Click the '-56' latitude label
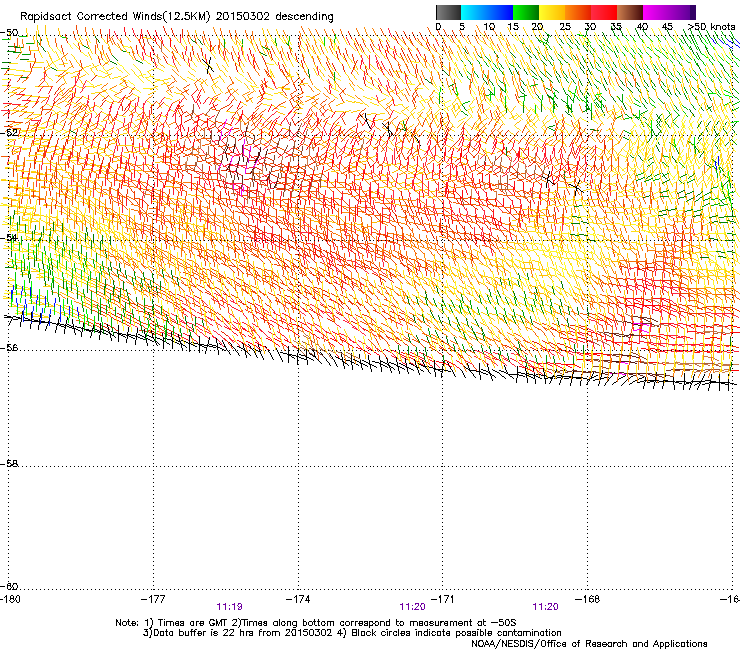Image resolution: width=740 pixels, height=650 pixels. tap(9, 348)
